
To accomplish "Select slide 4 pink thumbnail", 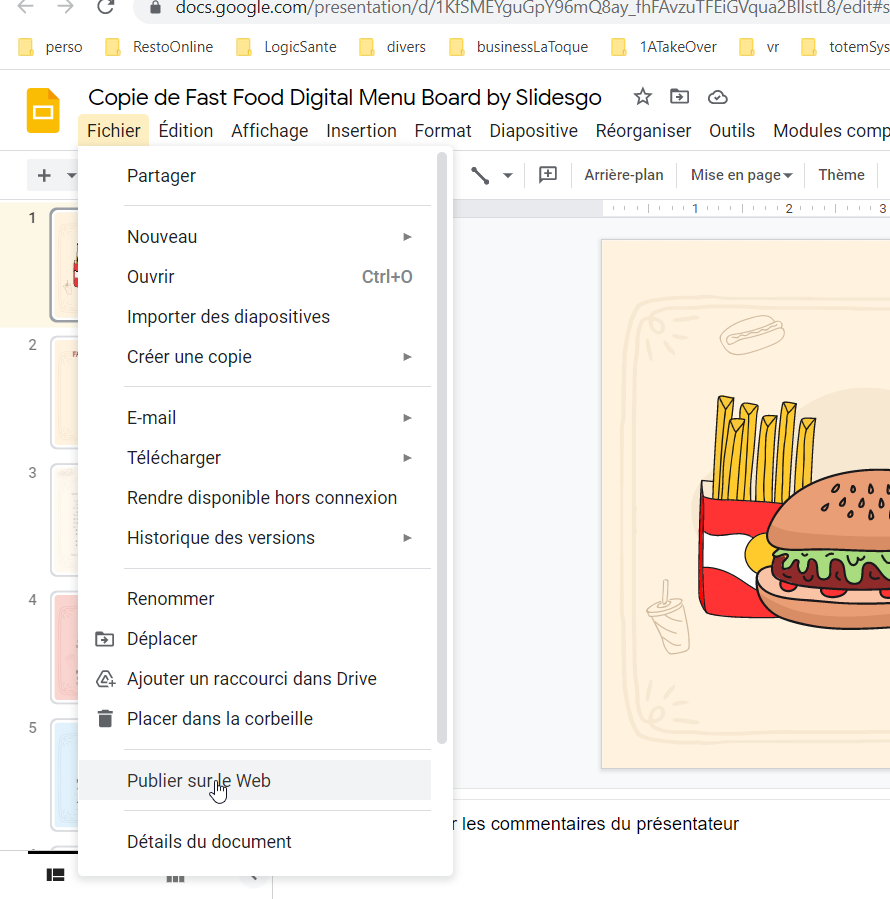I will tap(64, 647).
